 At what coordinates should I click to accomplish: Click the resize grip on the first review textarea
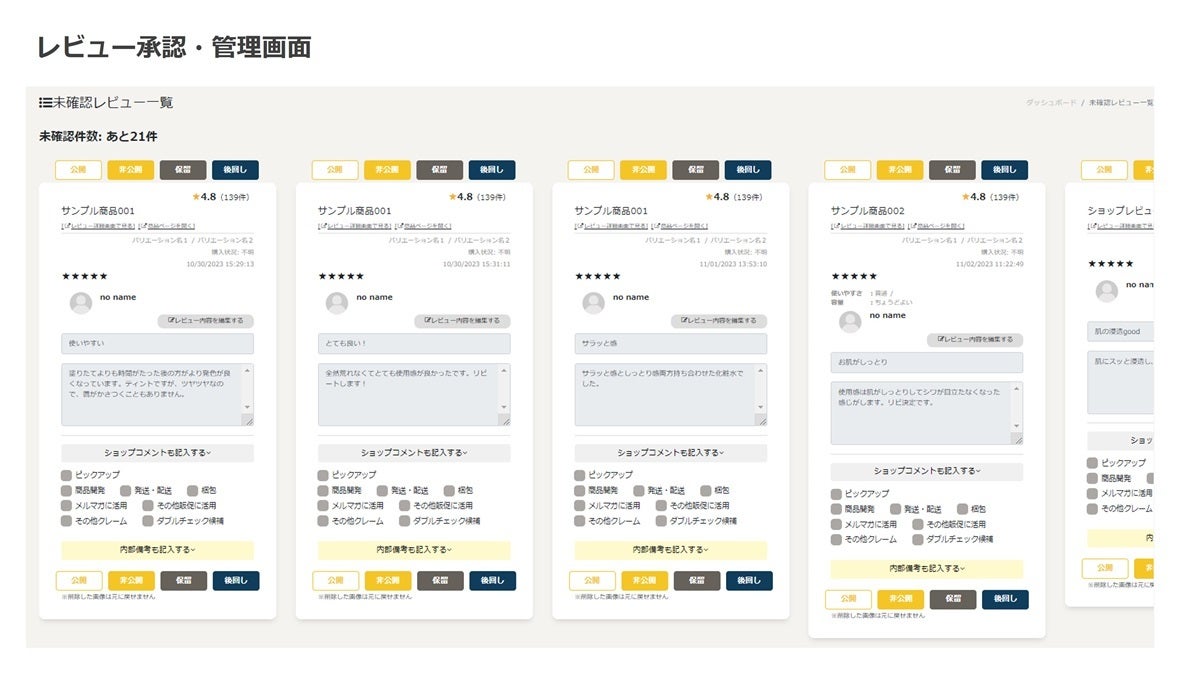(248, 420)
